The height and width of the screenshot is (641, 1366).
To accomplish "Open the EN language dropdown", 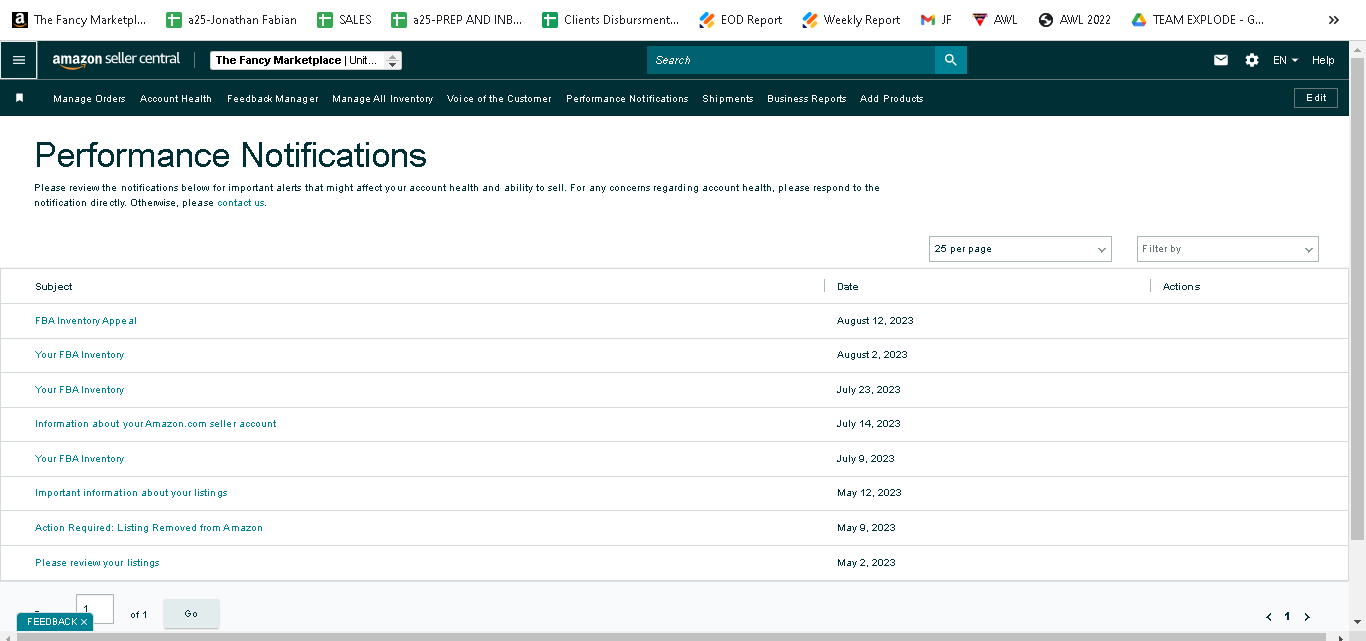I will click(x=1285, y=60).
